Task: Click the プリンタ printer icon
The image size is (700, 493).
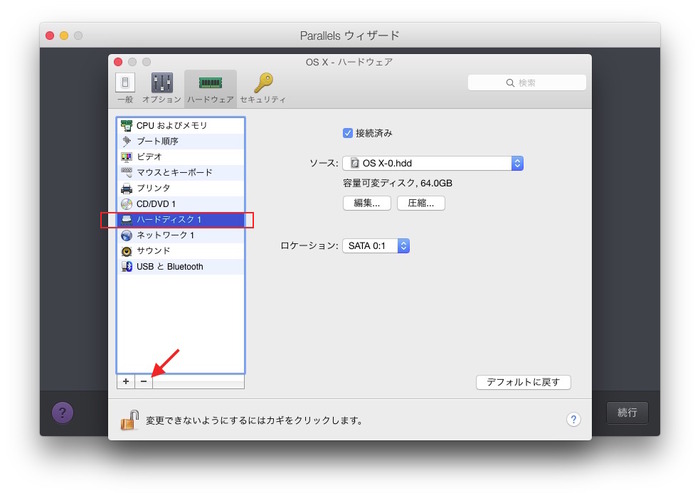Action: (x=127, y=188)
